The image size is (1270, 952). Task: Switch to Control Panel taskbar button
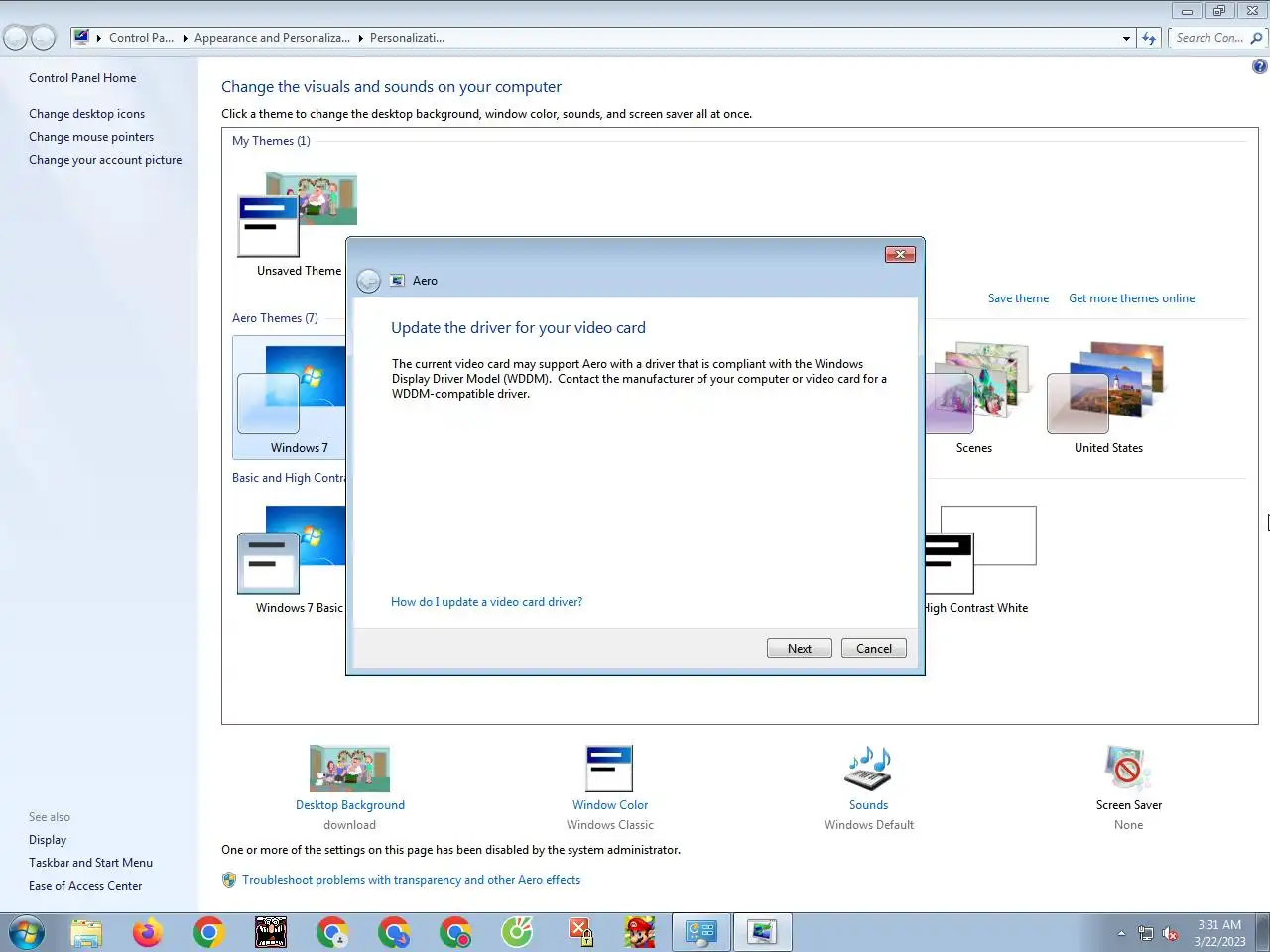pyautogui.click(x=701, y=932)
